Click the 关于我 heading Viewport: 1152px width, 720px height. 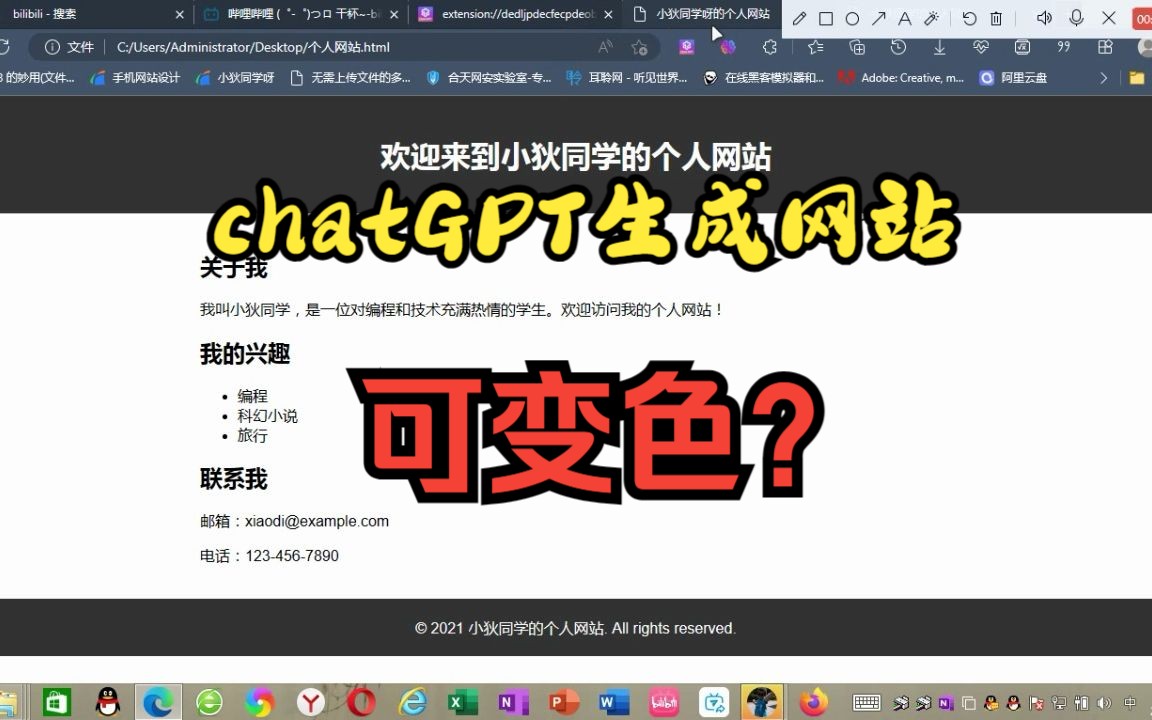coord(233,268)
